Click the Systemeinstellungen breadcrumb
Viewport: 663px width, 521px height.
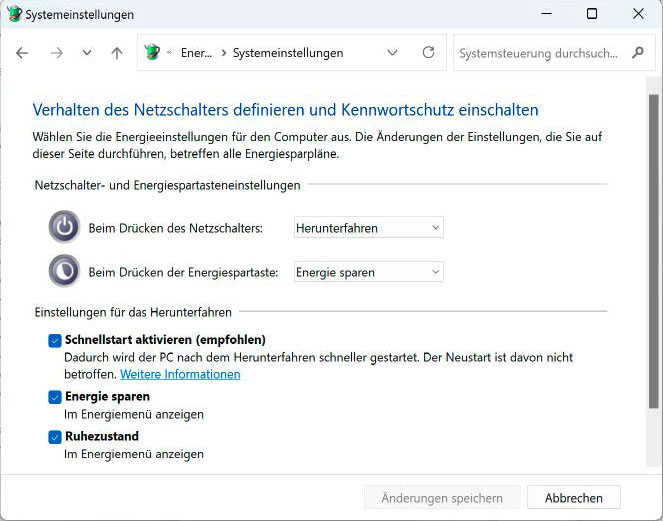click(288, 53)
